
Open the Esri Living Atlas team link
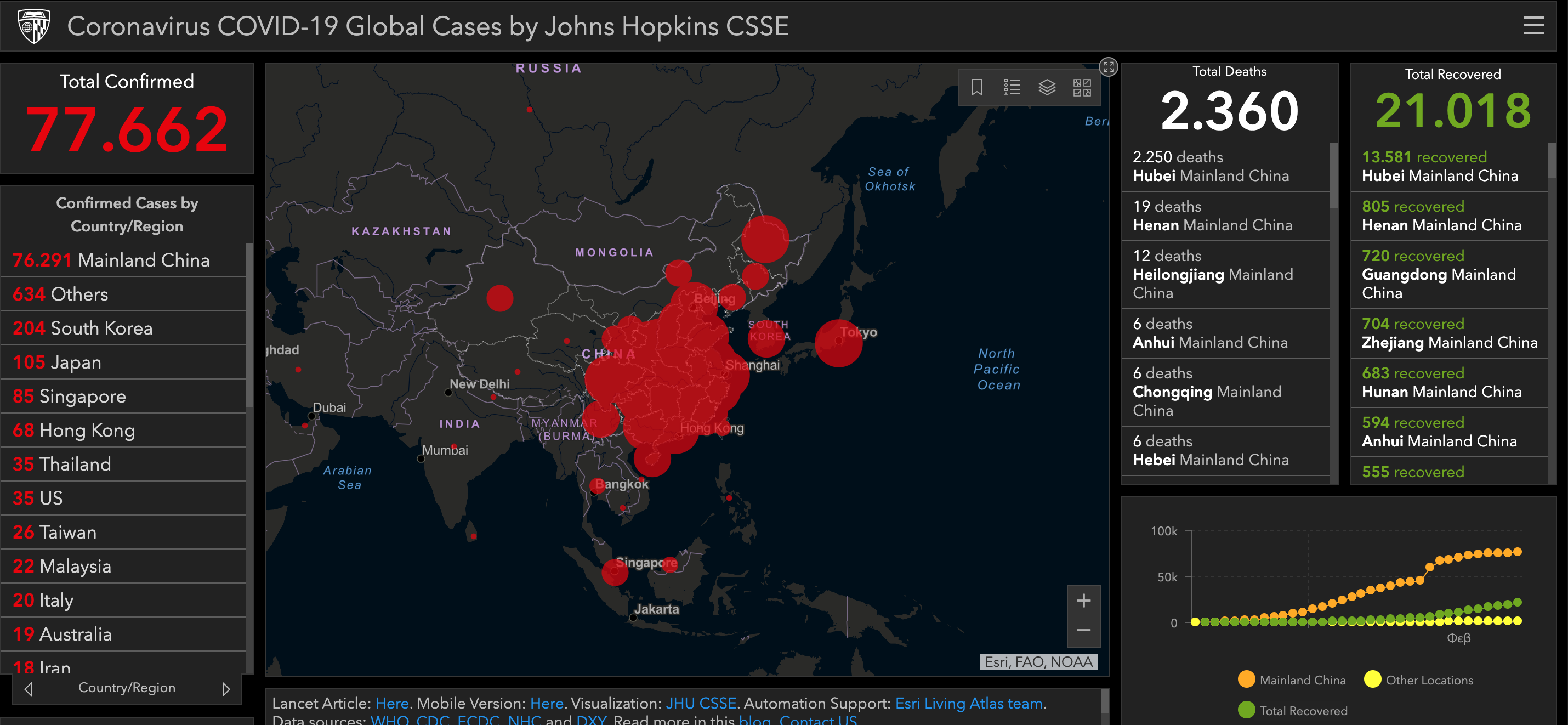(x=968, y=703)
